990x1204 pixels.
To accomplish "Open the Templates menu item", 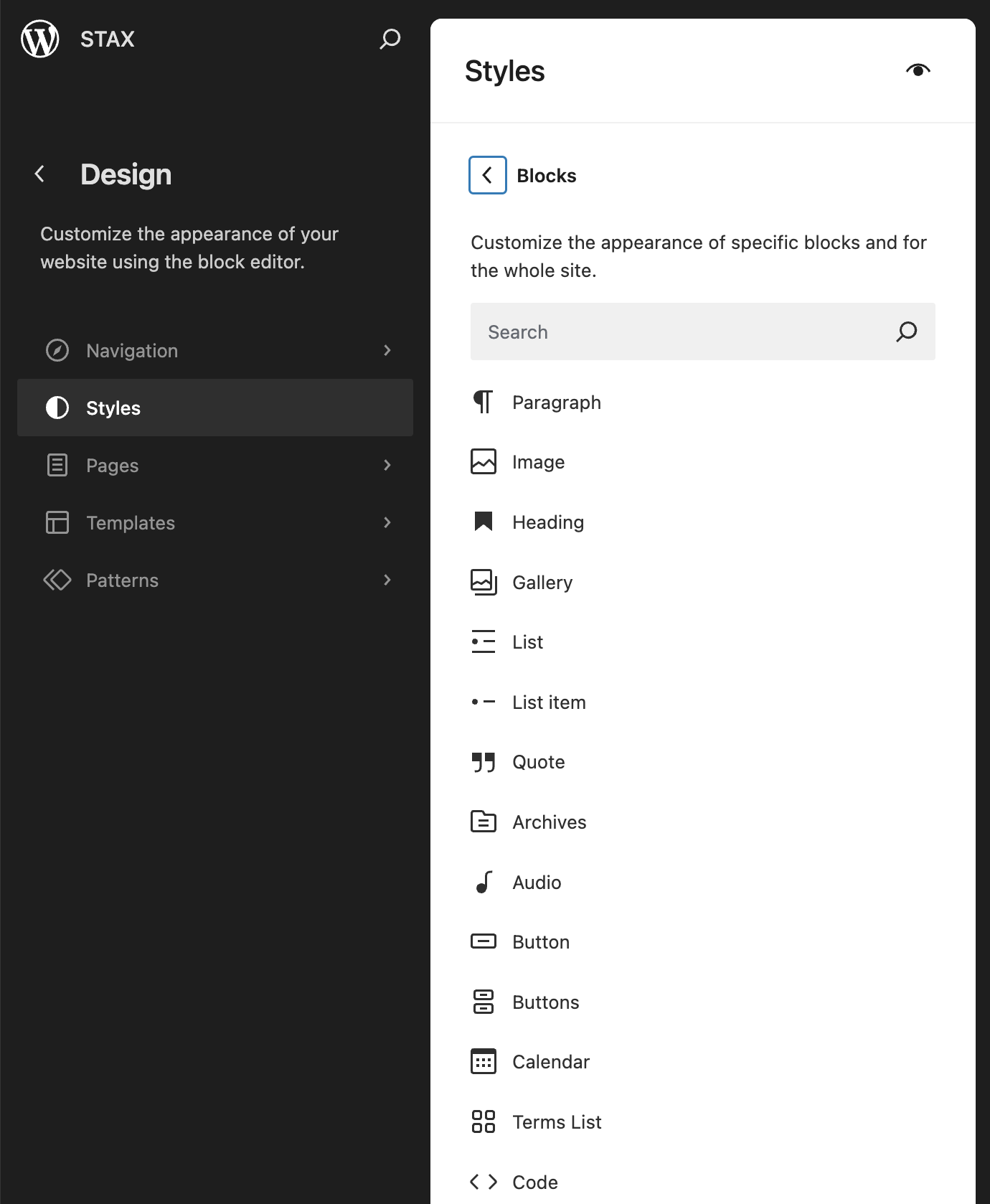I will [x=215, y=522].
